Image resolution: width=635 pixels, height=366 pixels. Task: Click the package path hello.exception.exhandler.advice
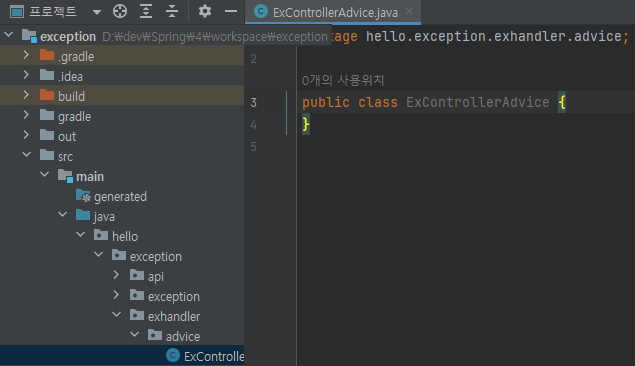493,36
